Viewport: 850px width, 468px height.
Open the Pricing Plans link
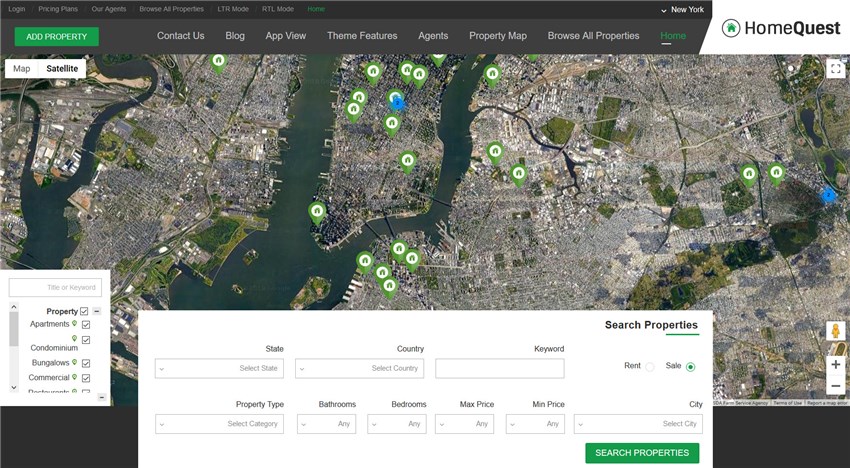(x=58, y=9)
